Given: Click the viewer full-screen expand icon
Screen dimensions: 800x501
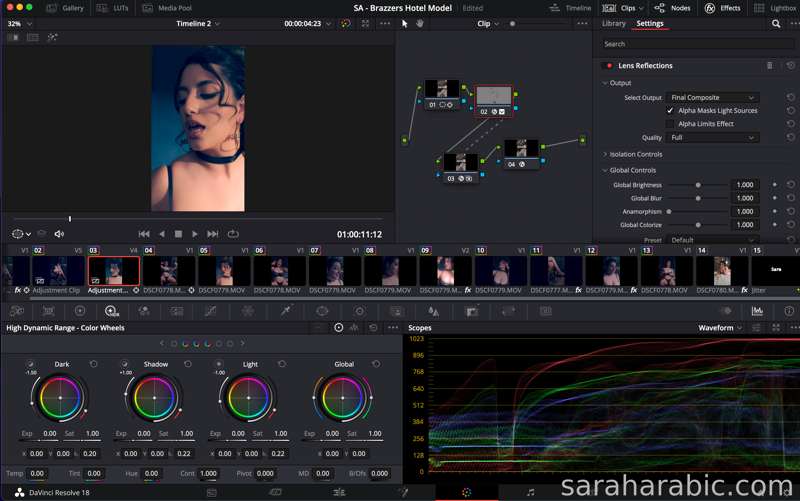Looking at the screenshot, I should point(365,24).
